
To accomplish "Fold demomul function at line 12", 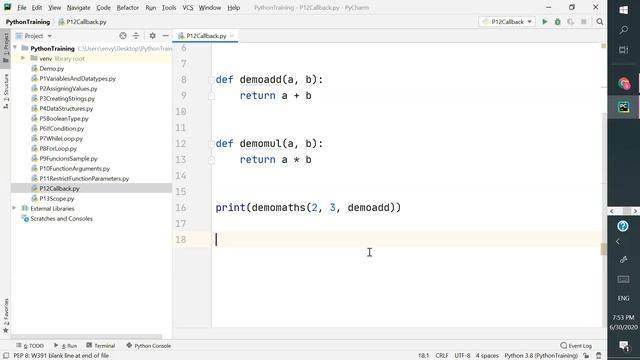I will point(211,144).
